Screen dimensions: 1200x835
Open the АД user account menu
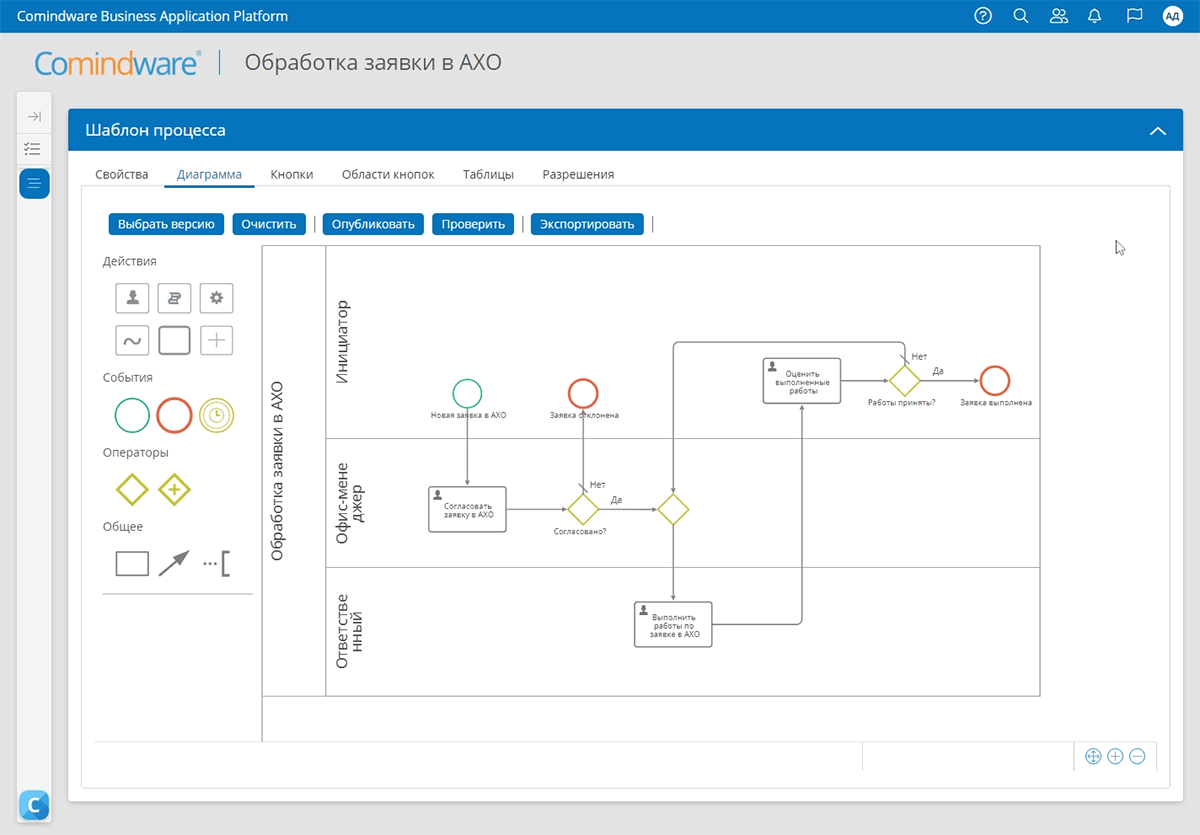[x=1172, y=16]
